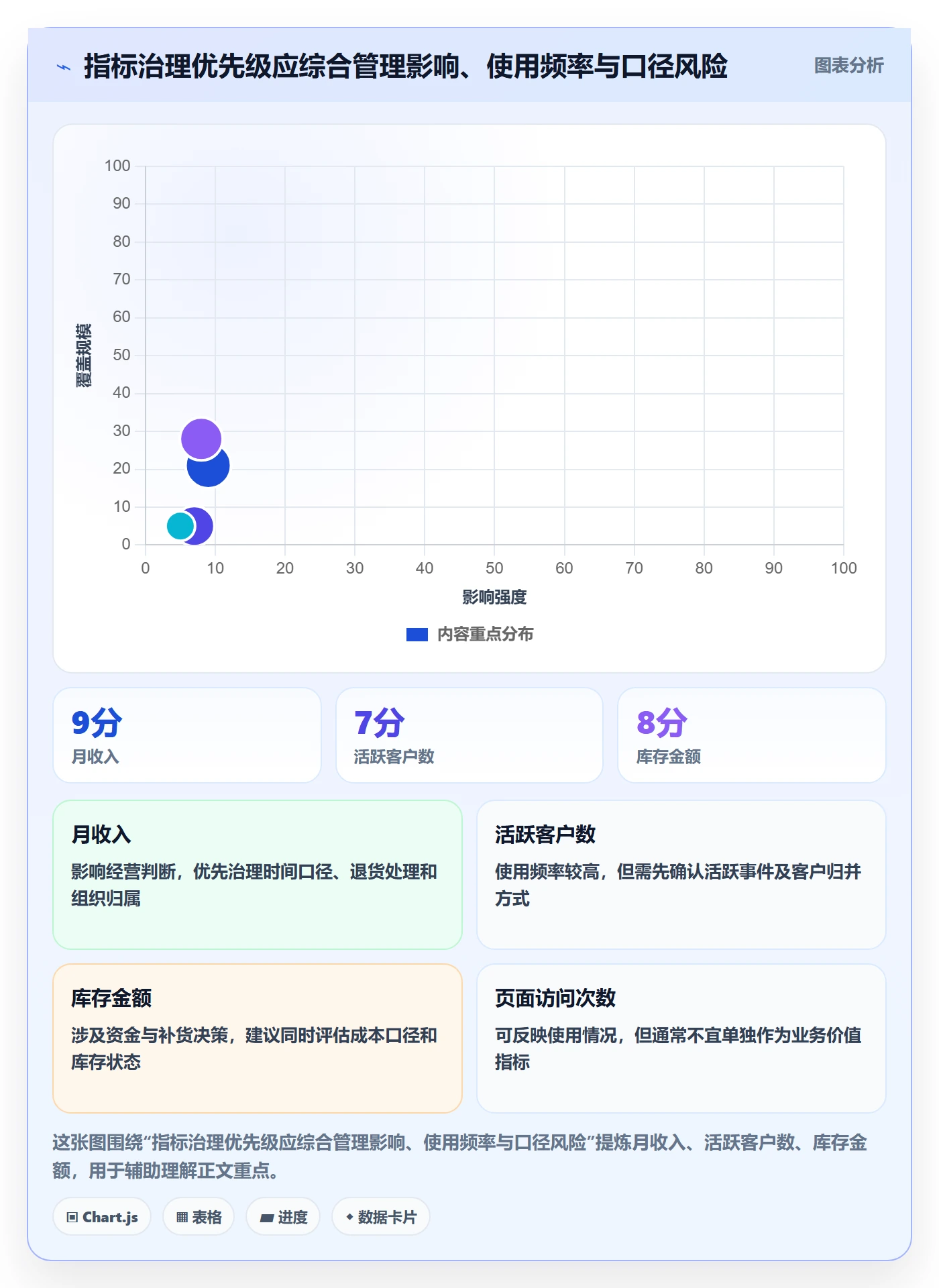Click the lightning bolt icon beside the title

point(64,67)
